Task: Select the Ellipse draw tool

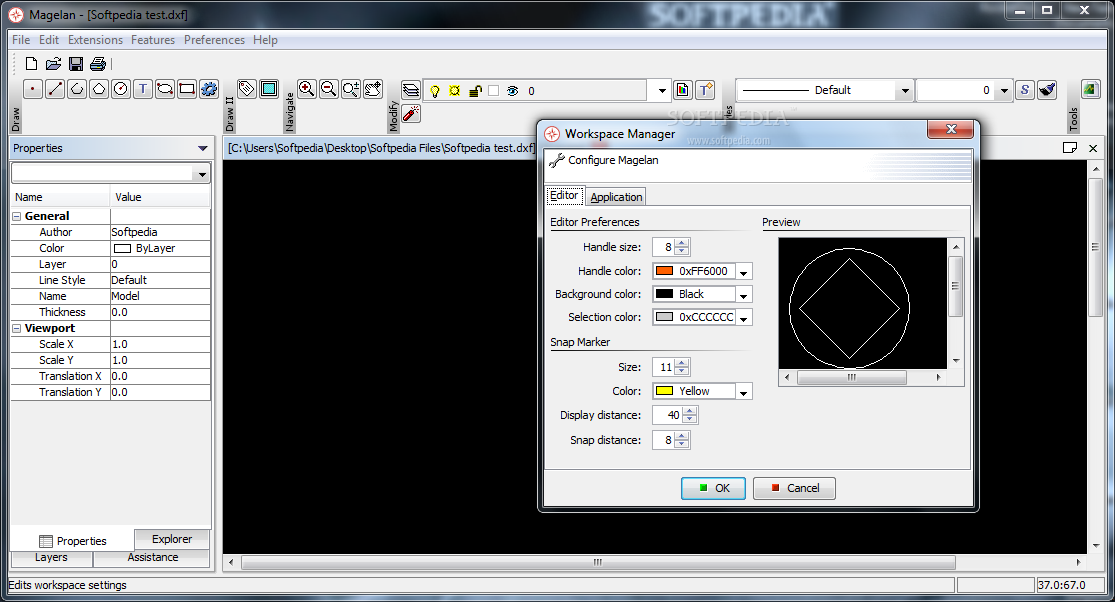Action: pos(165,89)
